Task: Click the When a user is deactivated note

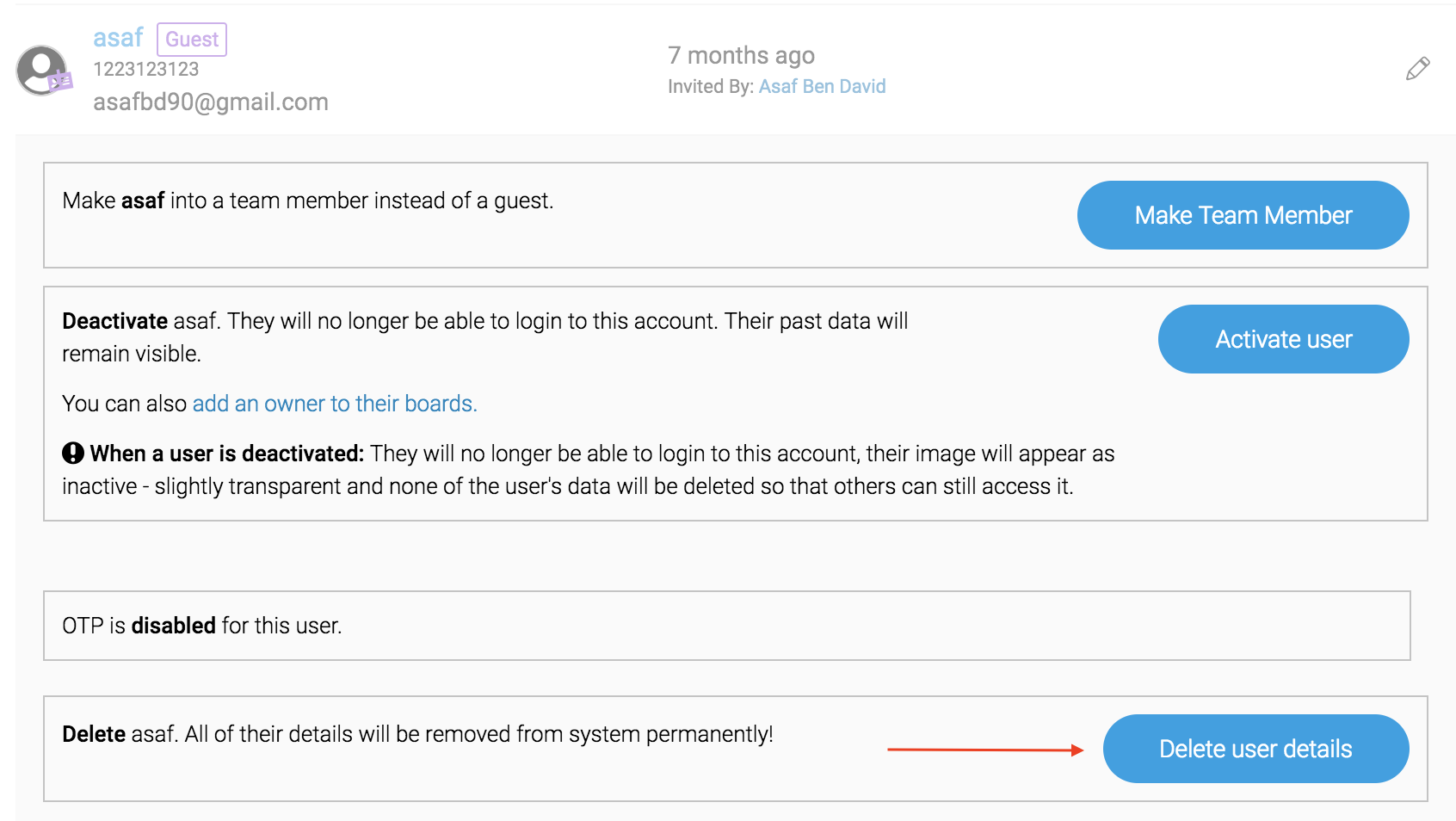Action: pyautogui.click(x=588, y=470)
